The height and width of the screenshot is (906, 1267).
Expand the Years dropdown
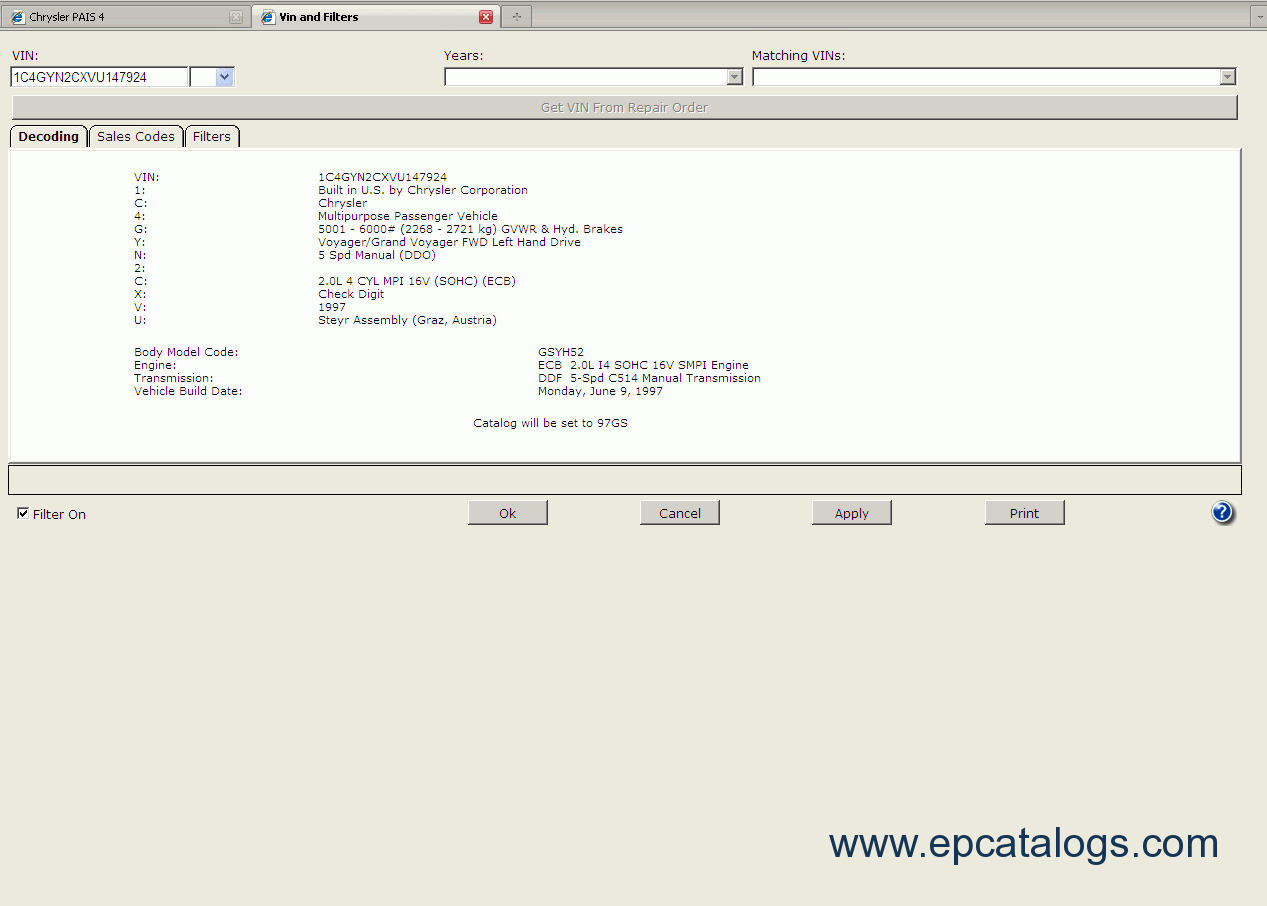(735, 77)
